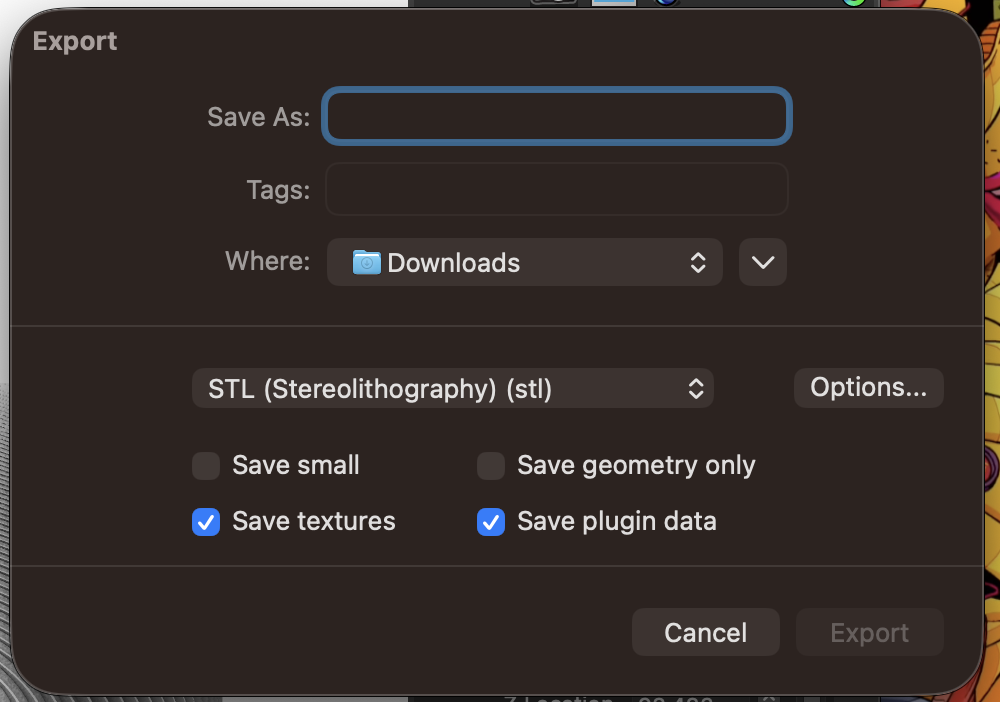
Task: Focus the Save As filename field
Action: click(558, 117)
